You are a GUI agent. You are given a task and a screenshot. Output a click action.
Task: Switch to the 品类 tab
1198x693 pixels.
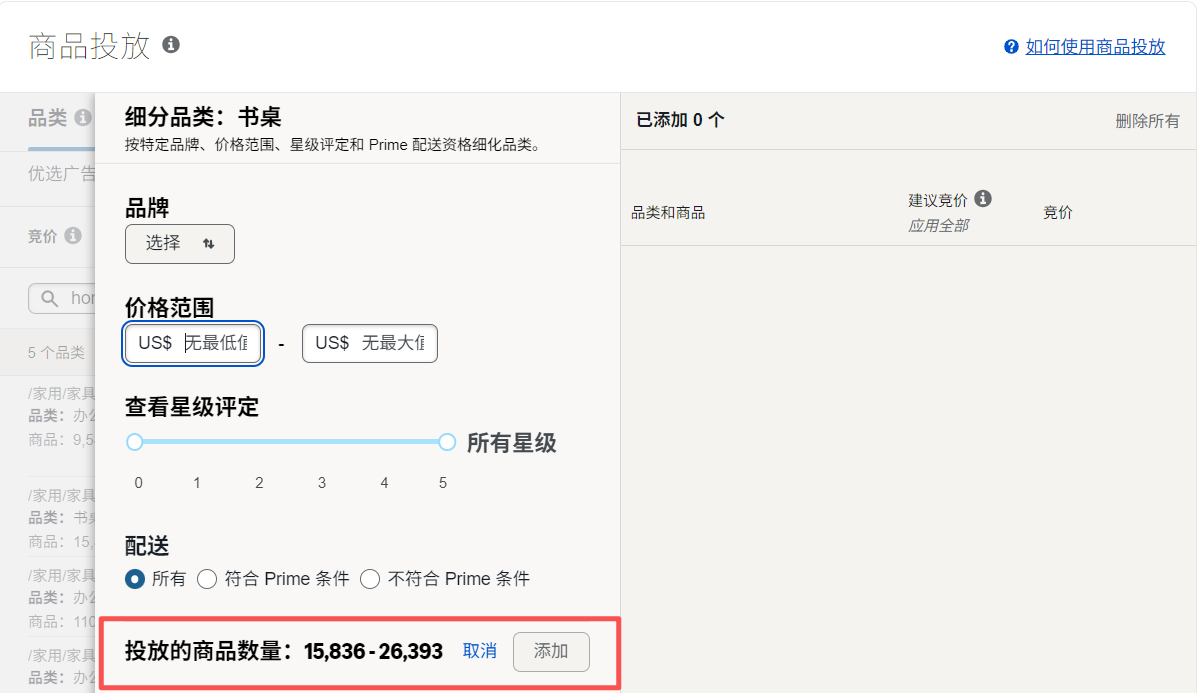pyautogui.click(x=47, y=119)
